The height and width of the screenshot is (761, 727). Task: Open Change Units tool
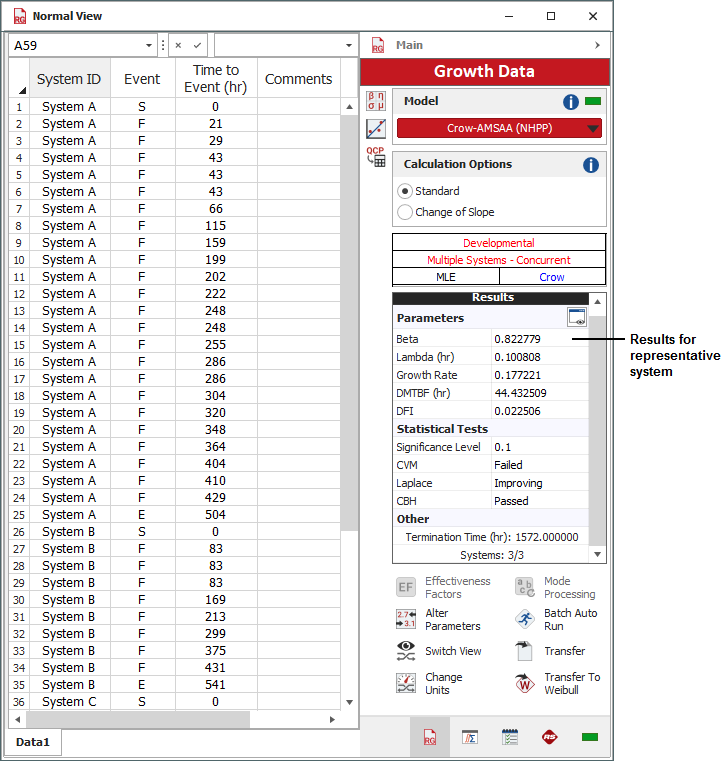click(406, 683)
